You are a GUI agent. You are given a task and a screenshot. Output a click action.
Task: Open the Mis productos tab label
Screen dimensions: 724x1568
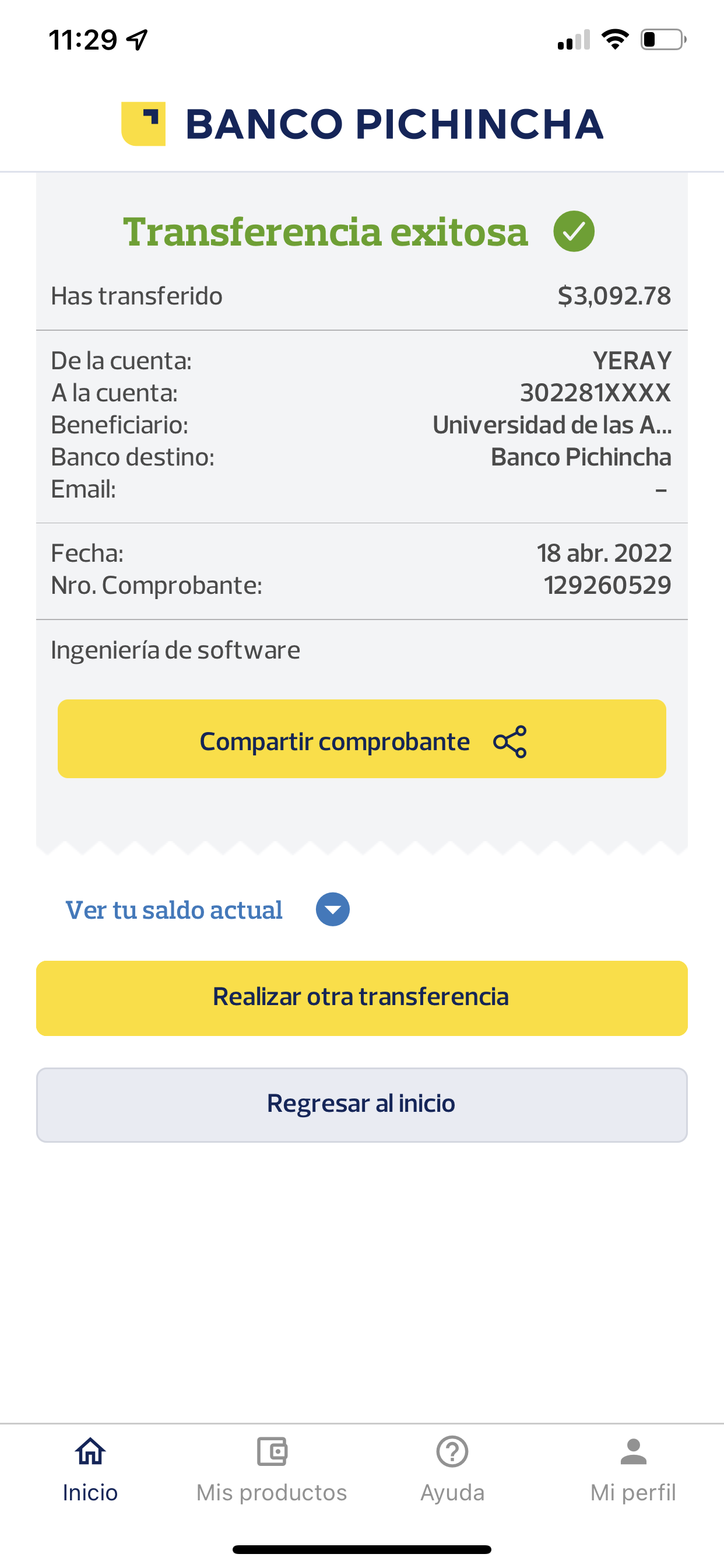pos(271,1493)
